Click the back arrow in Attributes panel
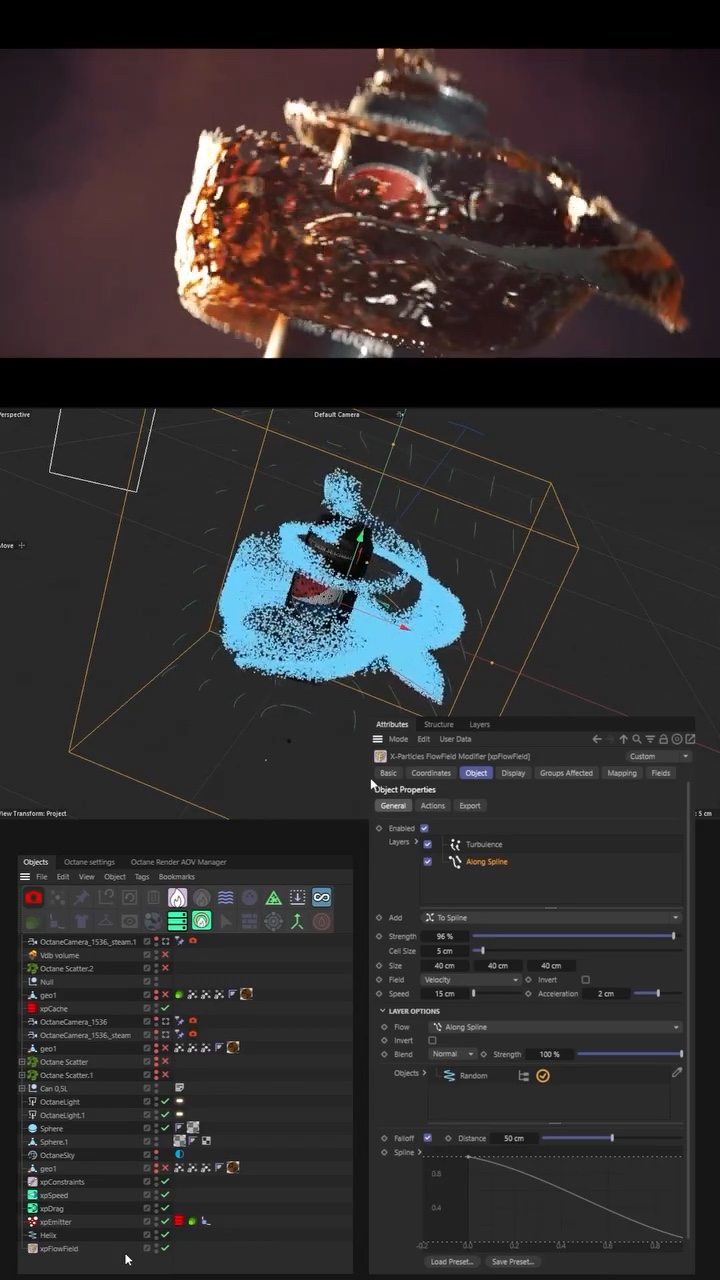720x1280 pixels. [x=597, y=739]
